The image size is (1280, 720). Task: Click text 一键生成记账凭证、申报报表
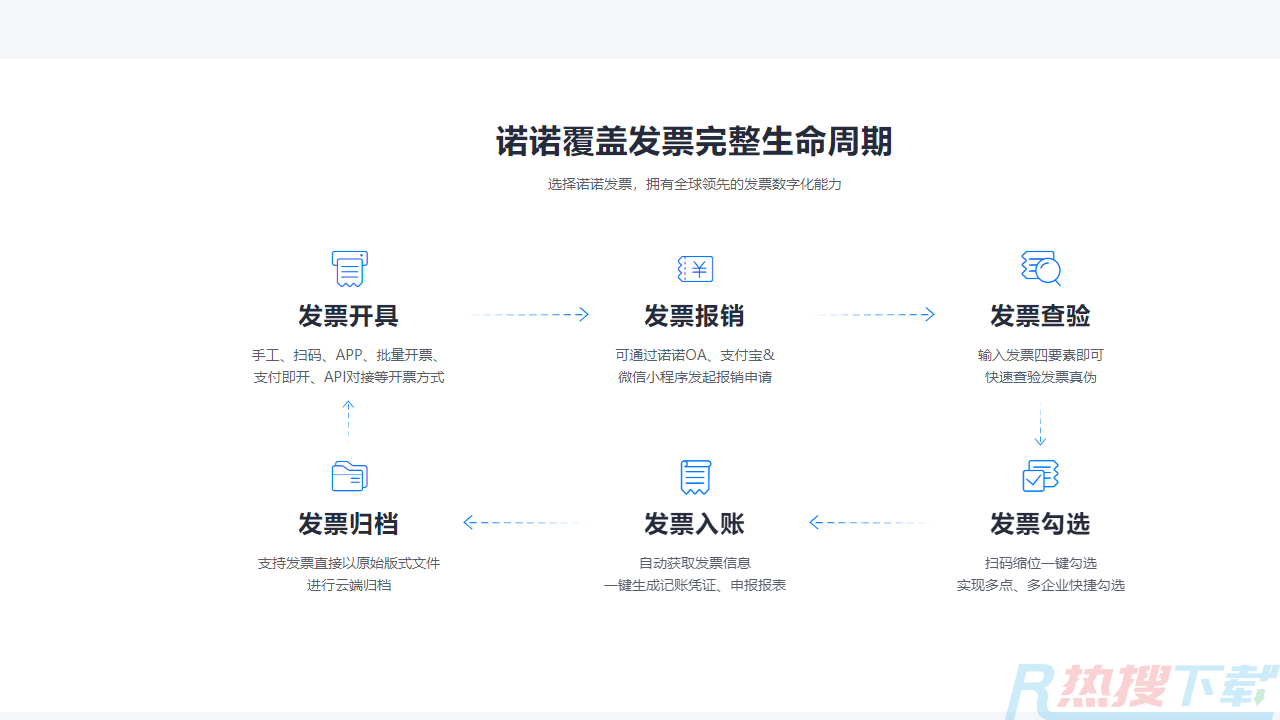695,585
